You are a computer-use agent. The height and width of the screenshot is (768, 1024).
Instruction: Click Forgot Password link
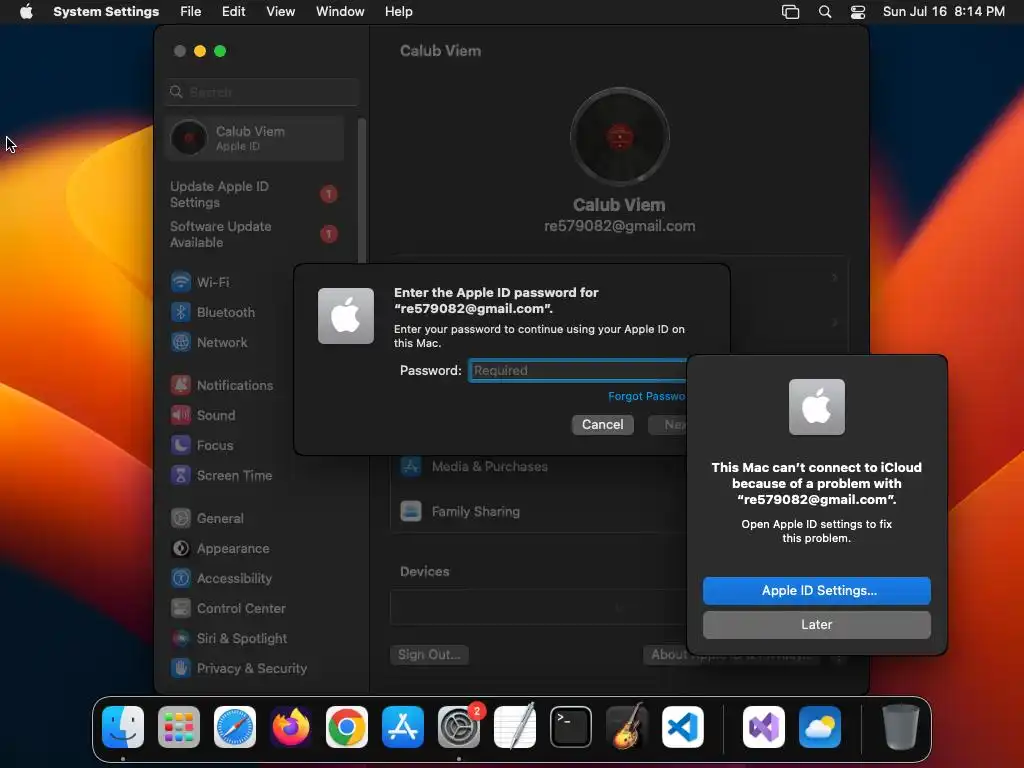tap(647, 396)
